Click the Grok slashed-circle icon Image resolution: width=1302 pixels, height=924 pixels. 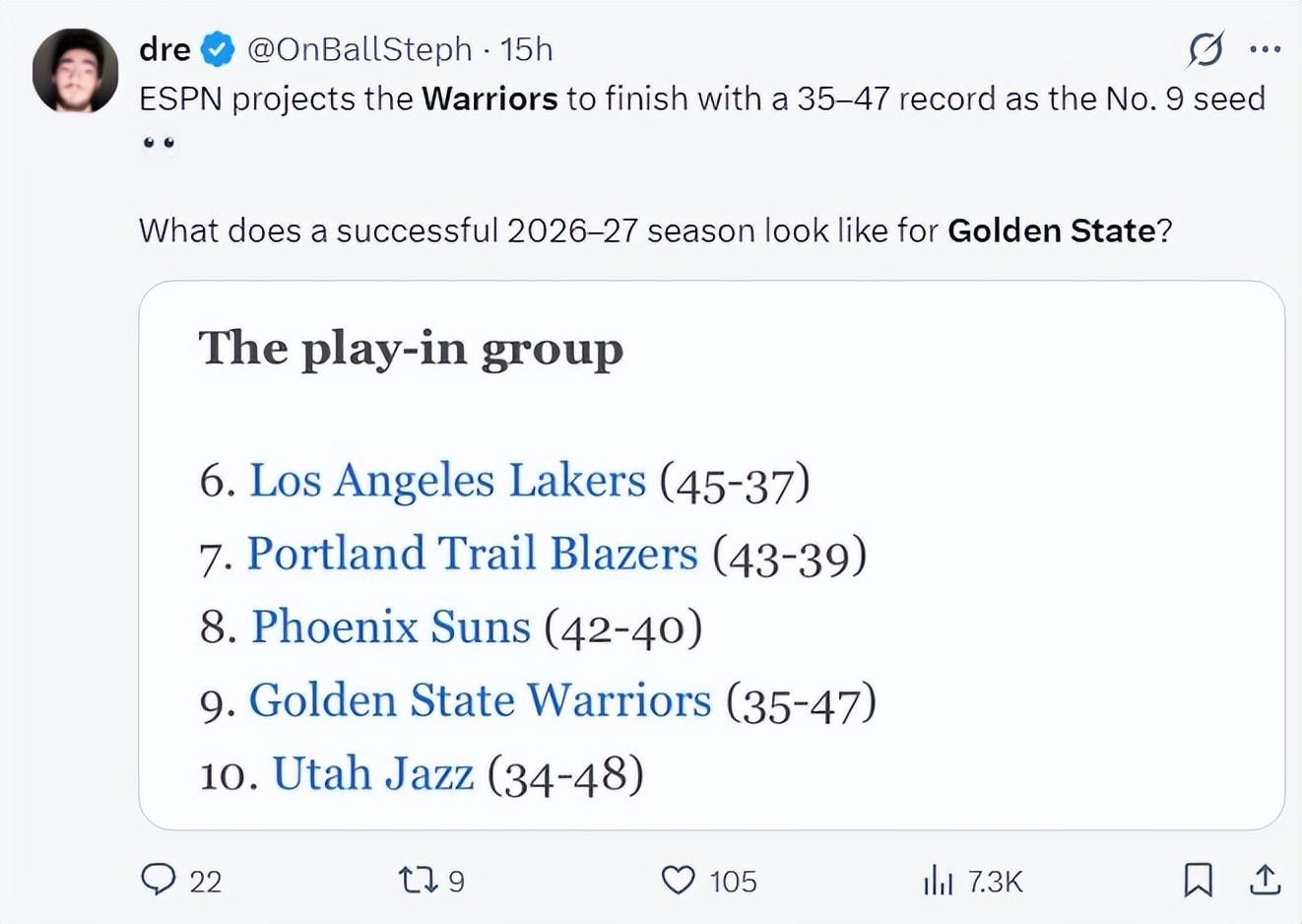(1205, 48)
